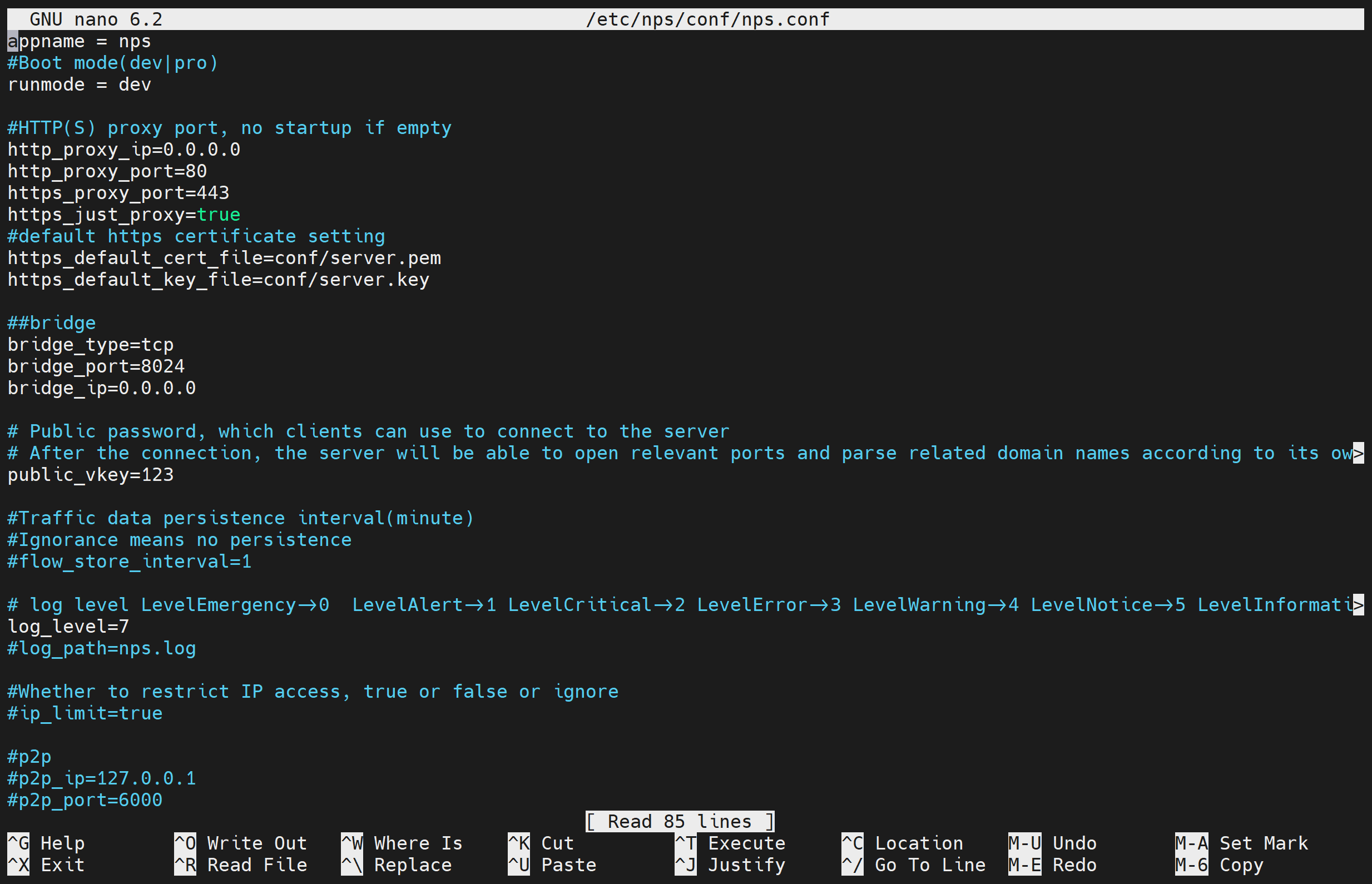Viewport: 1372px width, 884px height.
Task: Click the 'bridge_ip=0.0.0.0' line
Action: (x=102, y=388)
